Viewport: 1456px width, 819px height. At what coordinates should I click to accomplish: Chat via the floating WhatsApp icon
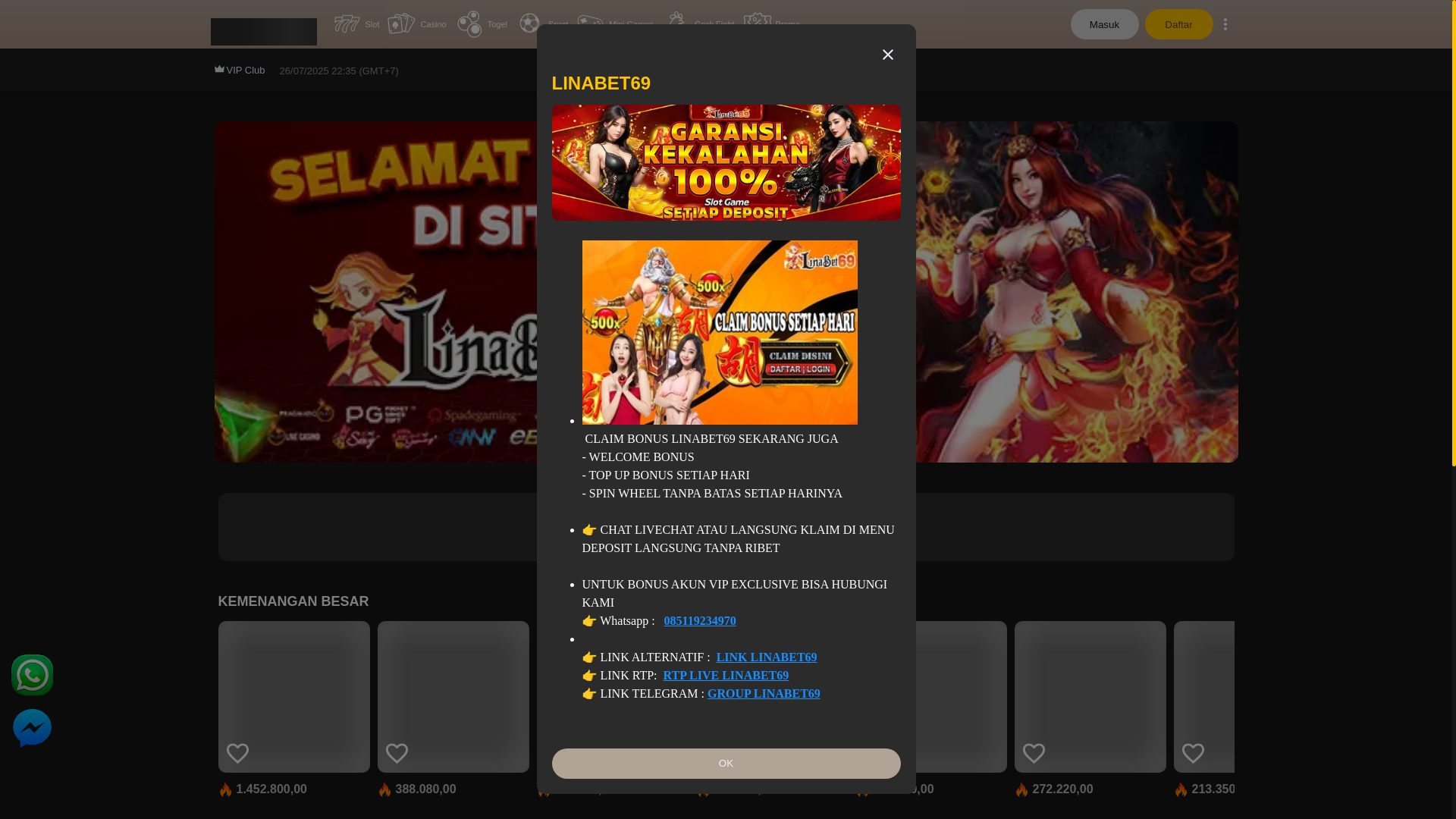coord(32,675)
